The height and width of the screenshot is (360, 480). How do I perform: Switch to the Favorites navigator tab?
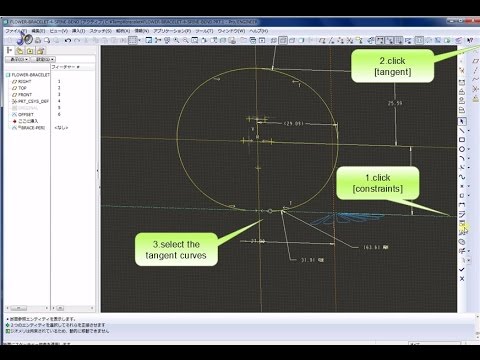[x=30, y=51]
